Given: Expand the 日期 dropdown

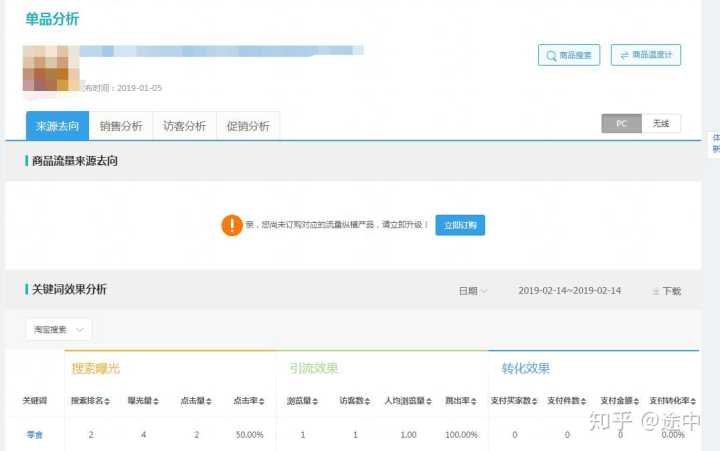Looking at the screenshot, I should 473,291.
